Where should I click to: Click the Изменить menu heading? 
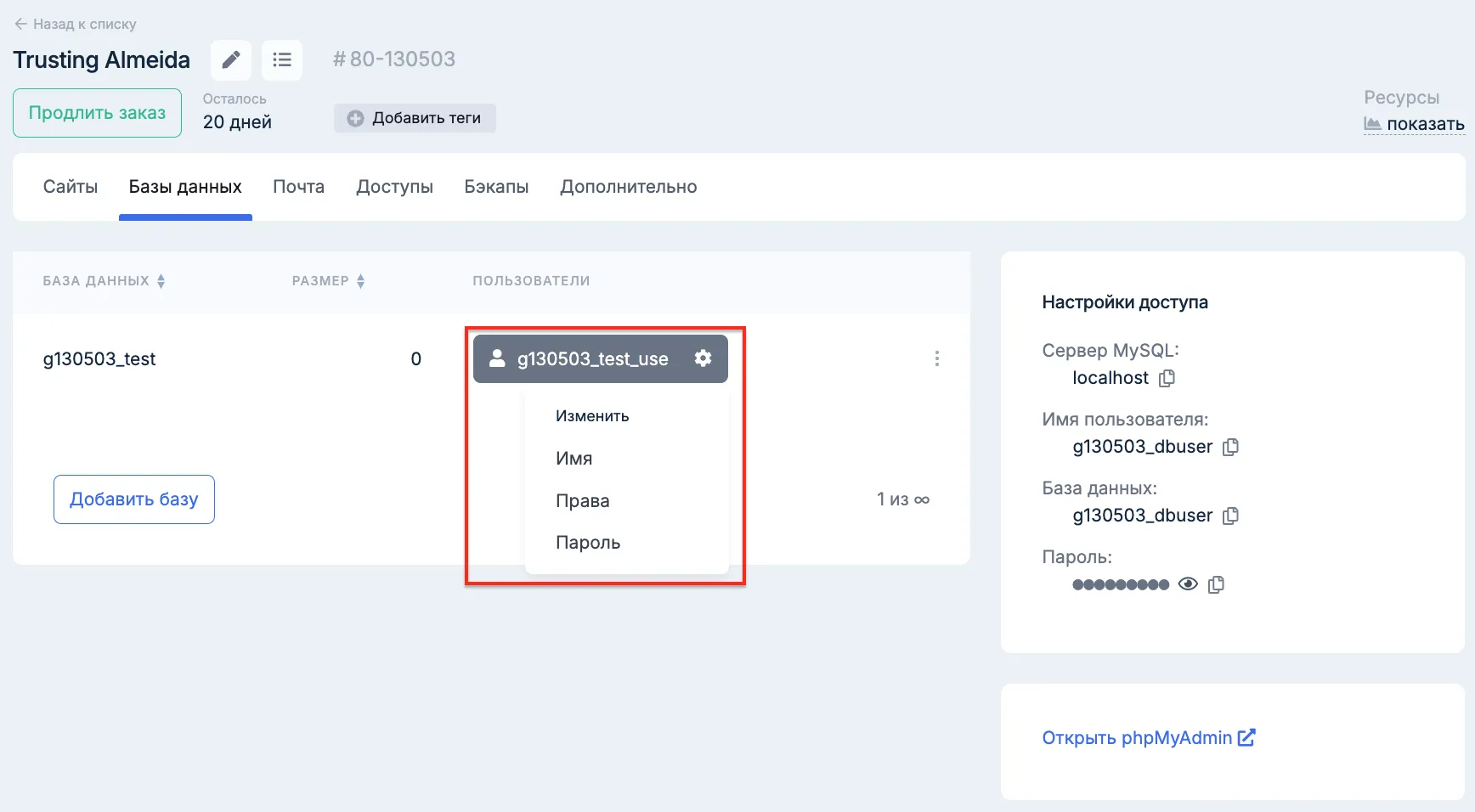coord(592,416)
